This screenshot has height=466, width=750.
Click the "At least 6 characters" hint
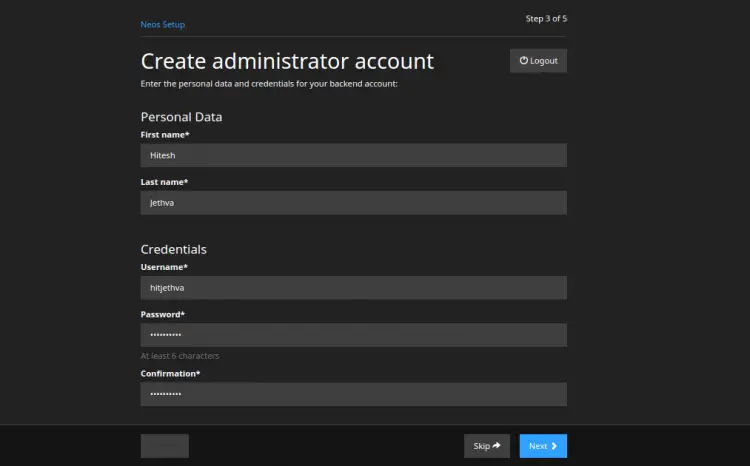tap(180, 355)
